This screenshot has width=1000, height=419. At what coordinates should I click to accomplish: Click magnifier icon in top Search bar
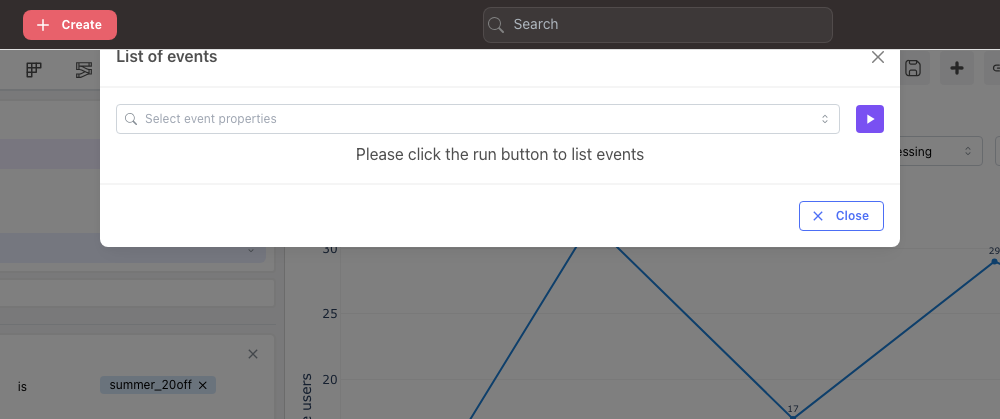click(x=496, y=25)
